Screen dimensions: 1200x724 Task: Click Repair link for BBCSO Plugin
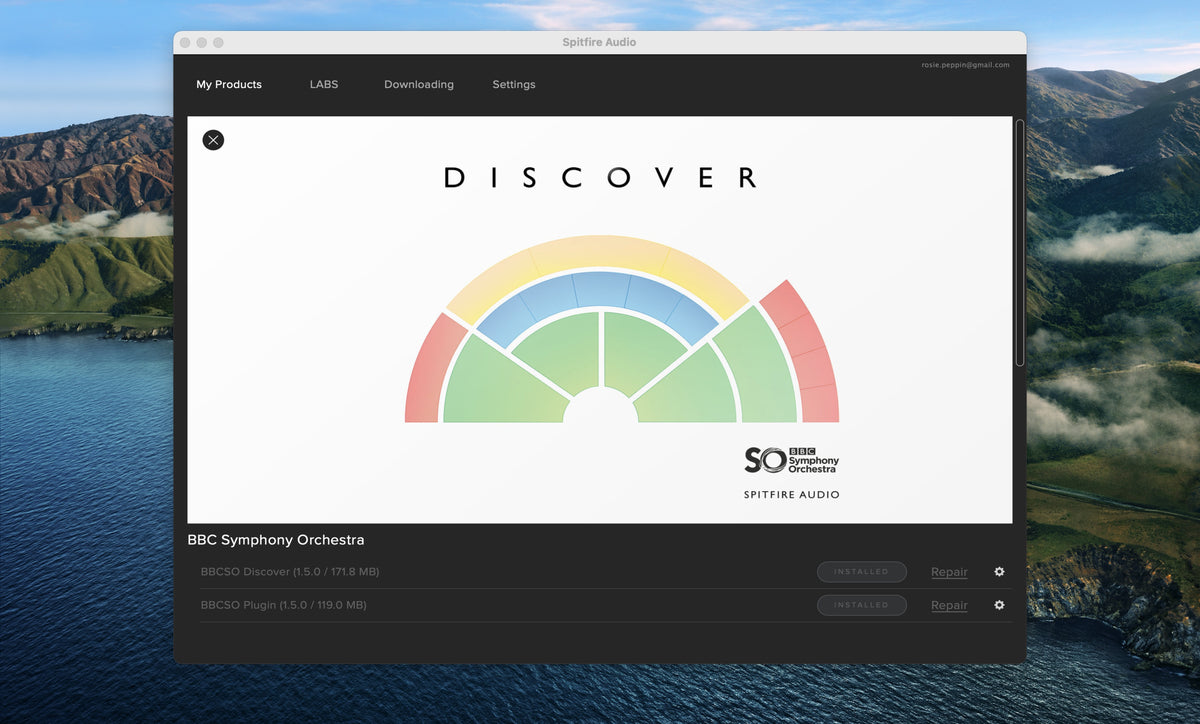949,605
